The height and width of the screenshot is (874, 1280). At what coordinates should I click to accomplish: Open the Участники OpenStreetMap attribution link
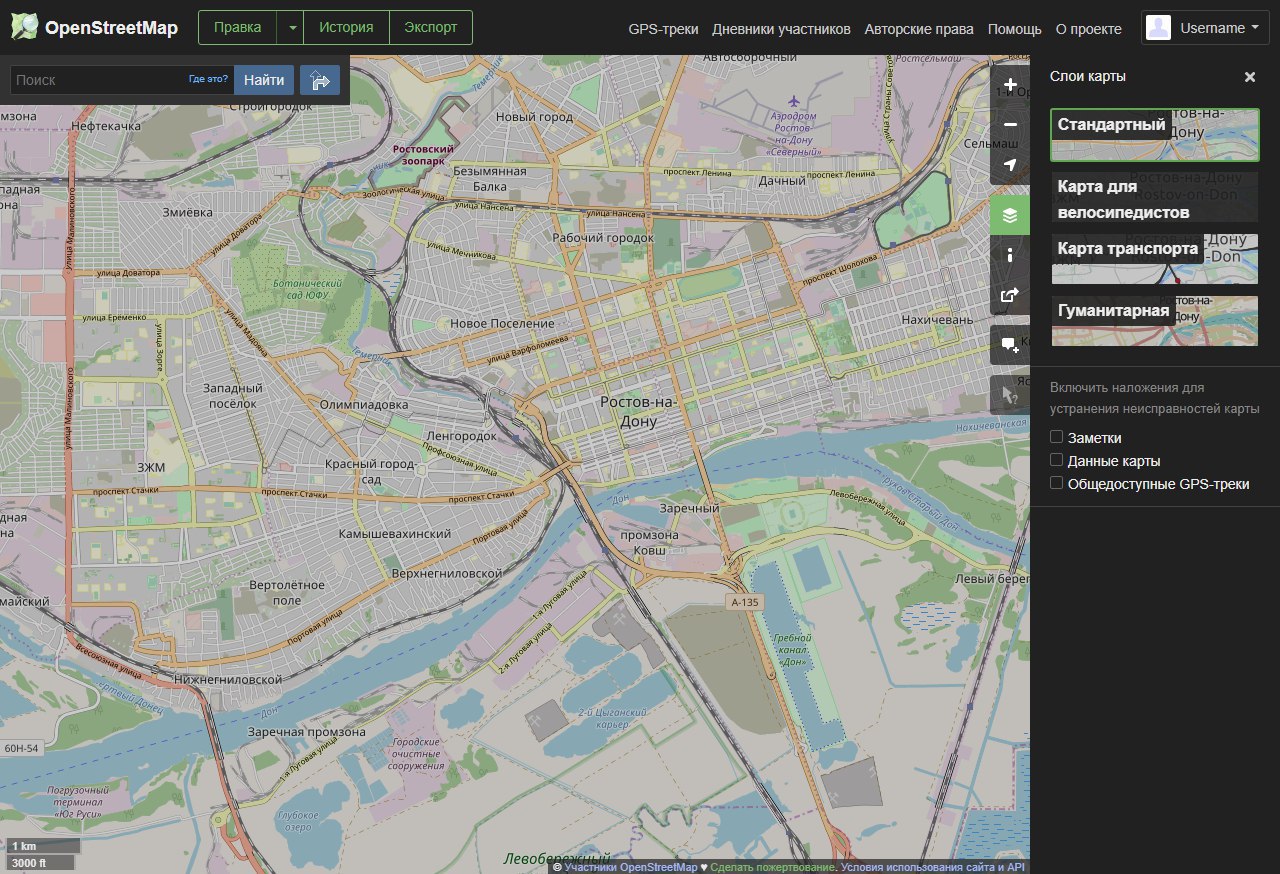630,867
